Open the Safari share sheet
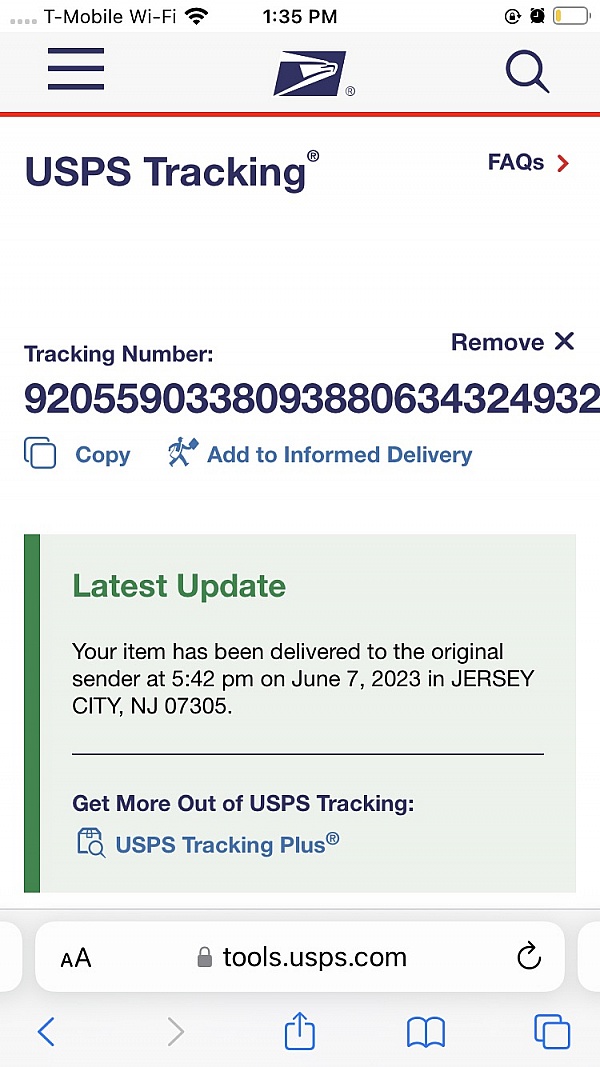Screen dimensions: 600x1067 pos(300,1031)
